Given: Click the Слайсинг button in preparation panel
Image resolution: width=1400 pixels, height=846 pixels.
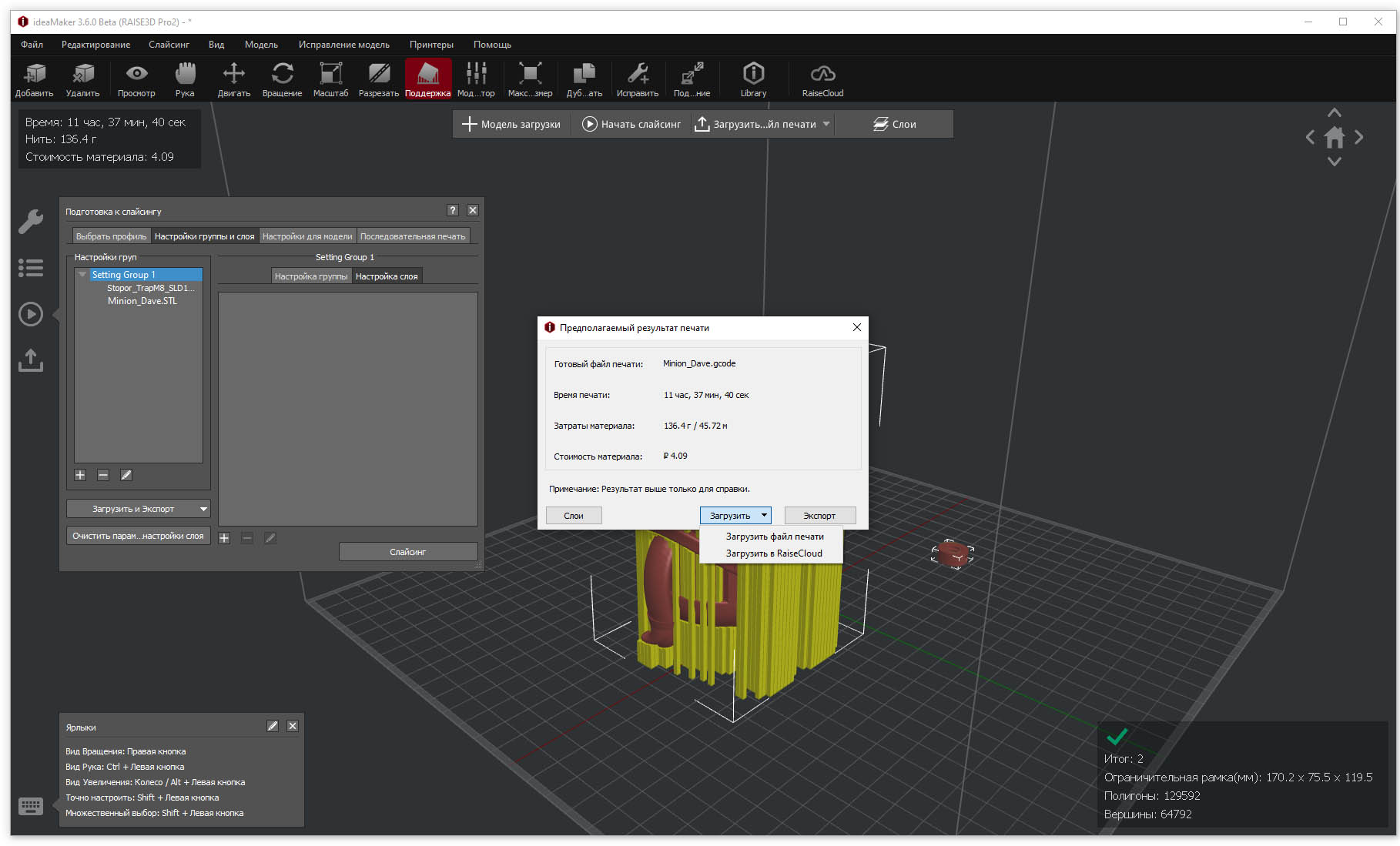Looking at the screenshot, I should 408,552.
